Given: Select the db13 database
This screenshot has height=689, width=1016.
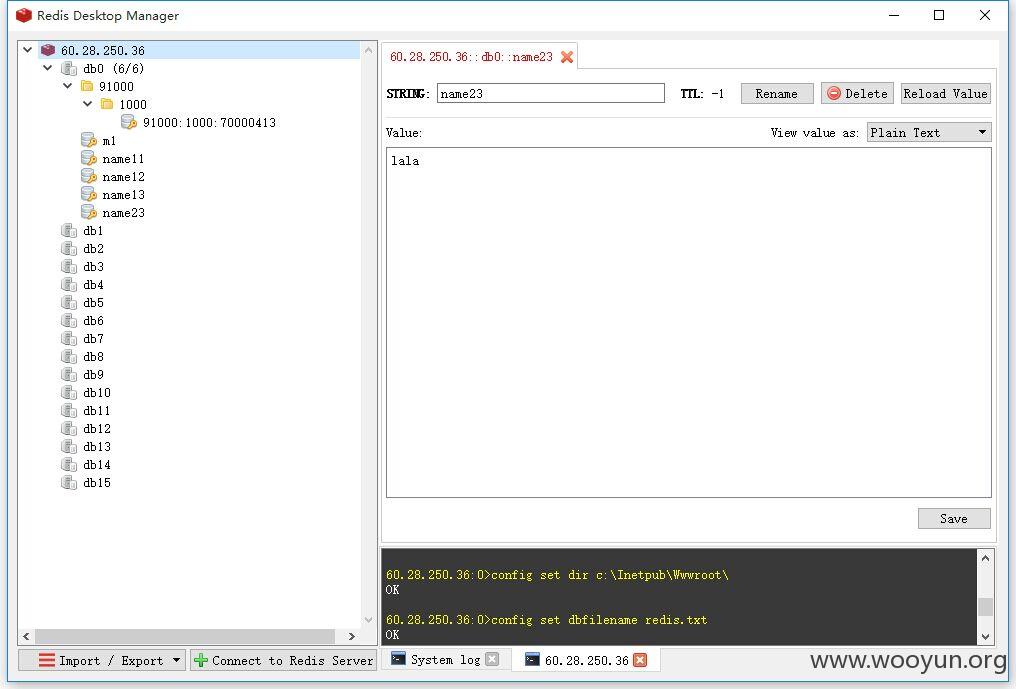Looking at the screenshot, I should coord(97,447).
